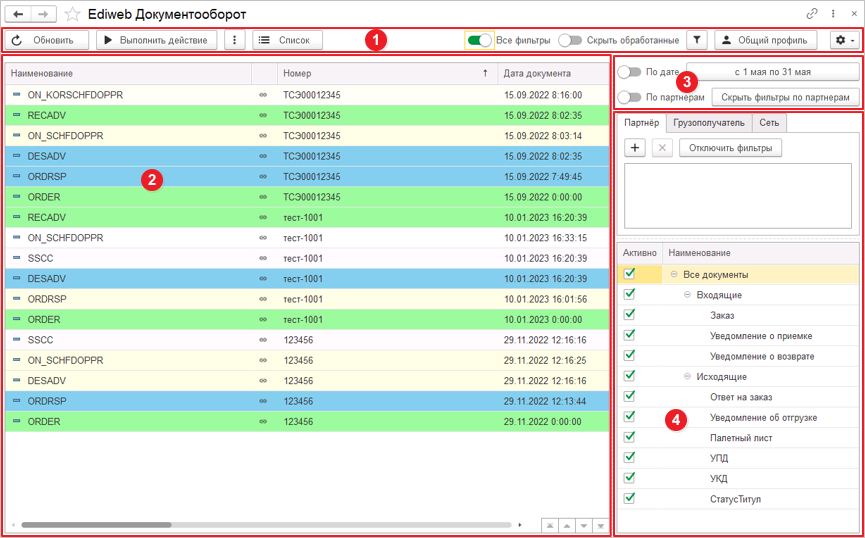The width and height of the screenshot is (865, 538).
Task: Collapse the Входящие tree group
Action: [x=687, y=295]
